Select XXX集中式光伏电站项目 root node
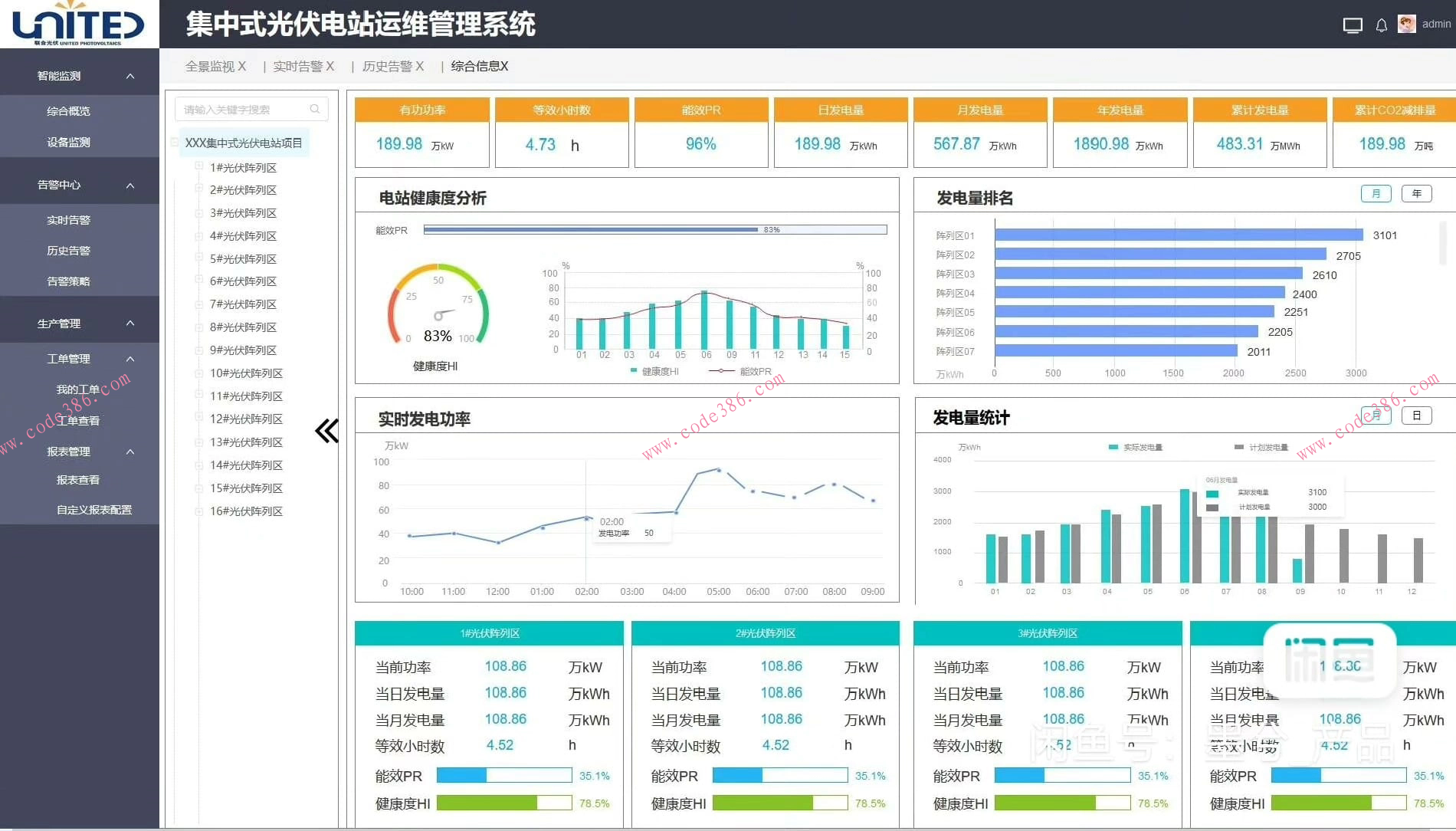 coord(244,143)
